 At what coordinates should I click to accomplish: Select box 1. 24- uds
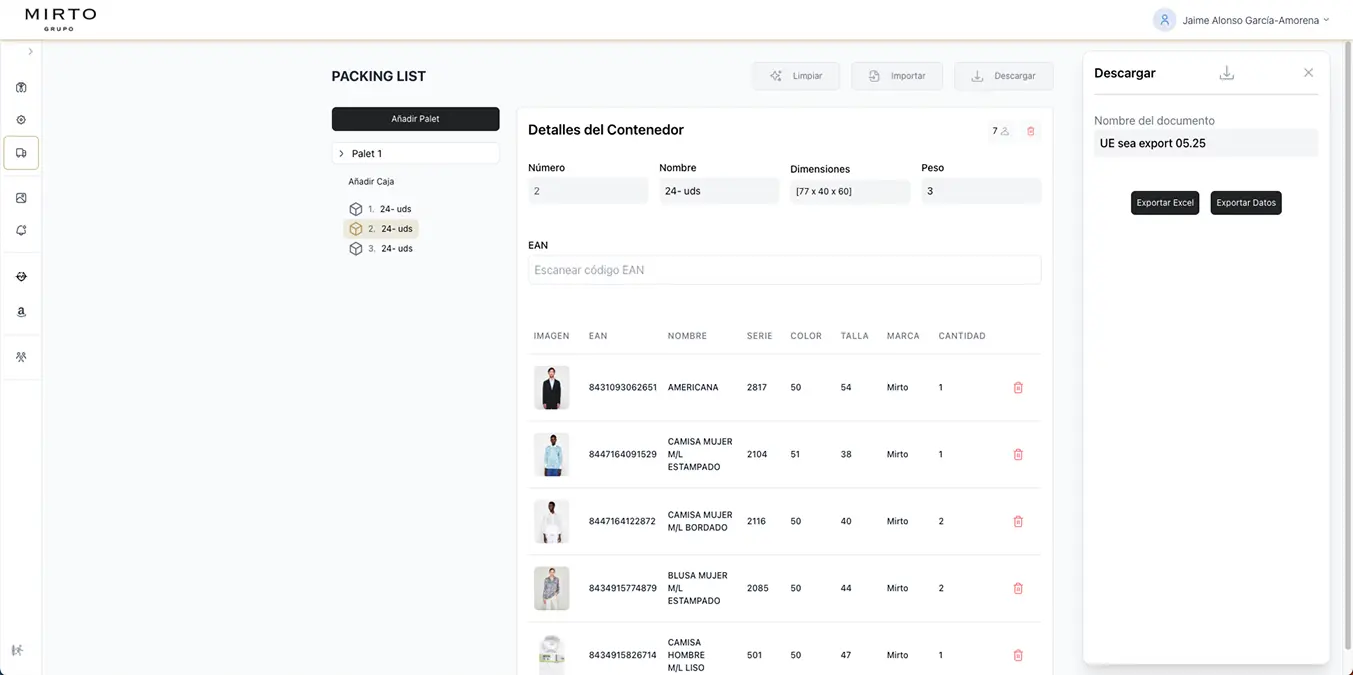[381, 209]
